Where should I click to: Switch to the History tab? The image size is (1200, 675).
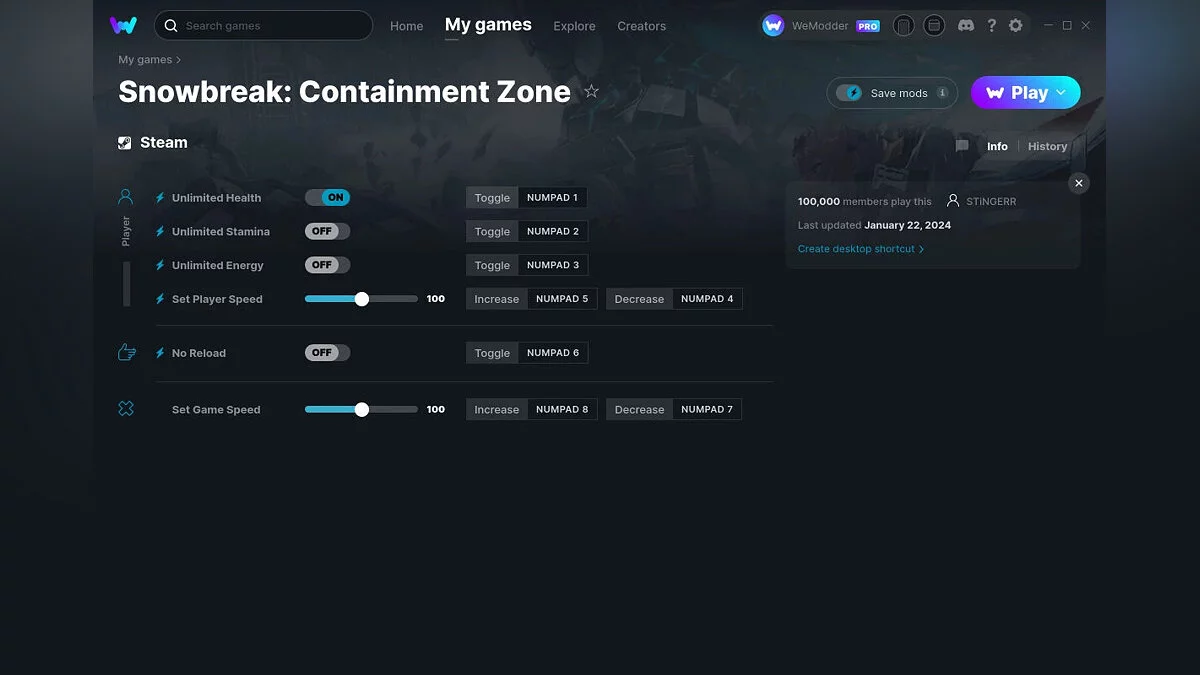click(x=1047, y=146)
